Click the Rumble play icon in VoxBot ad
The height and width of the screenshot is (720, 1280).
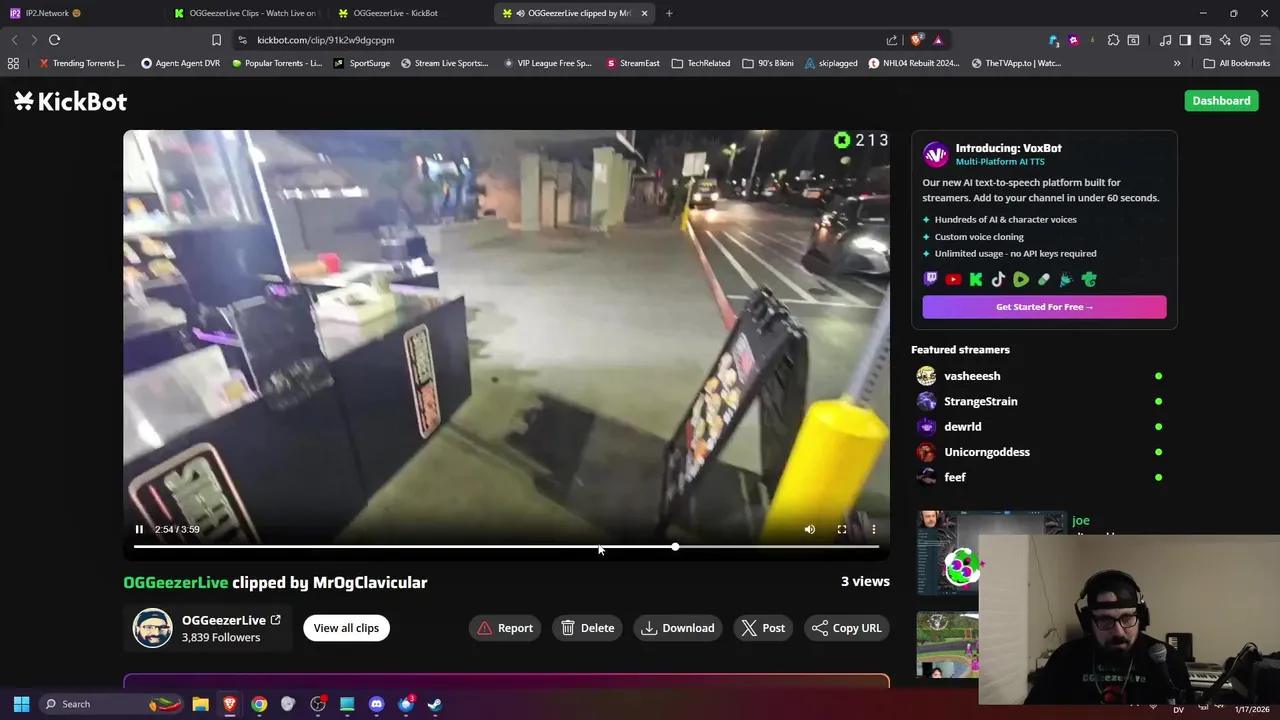point(1021,280)
